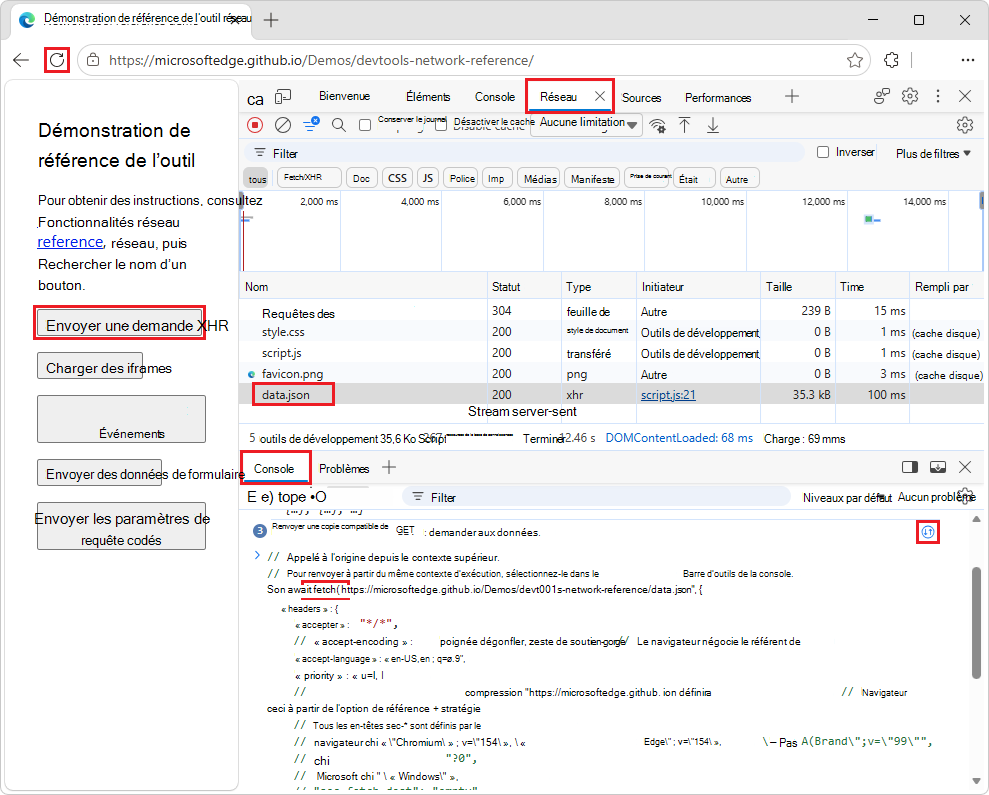The image size is (989, 795).
Task: Open the Performances tab
Action: [718, 97]
